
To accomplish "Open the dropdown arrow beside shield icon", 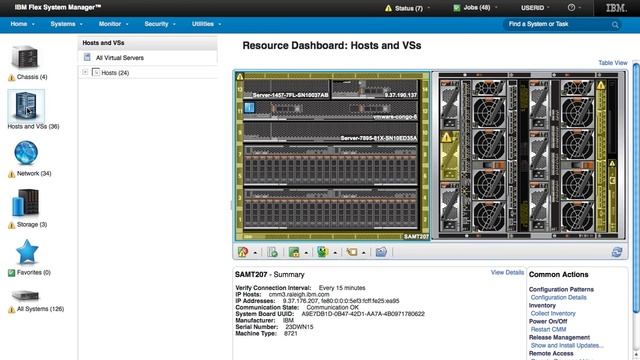I will (x=335, y=253).
